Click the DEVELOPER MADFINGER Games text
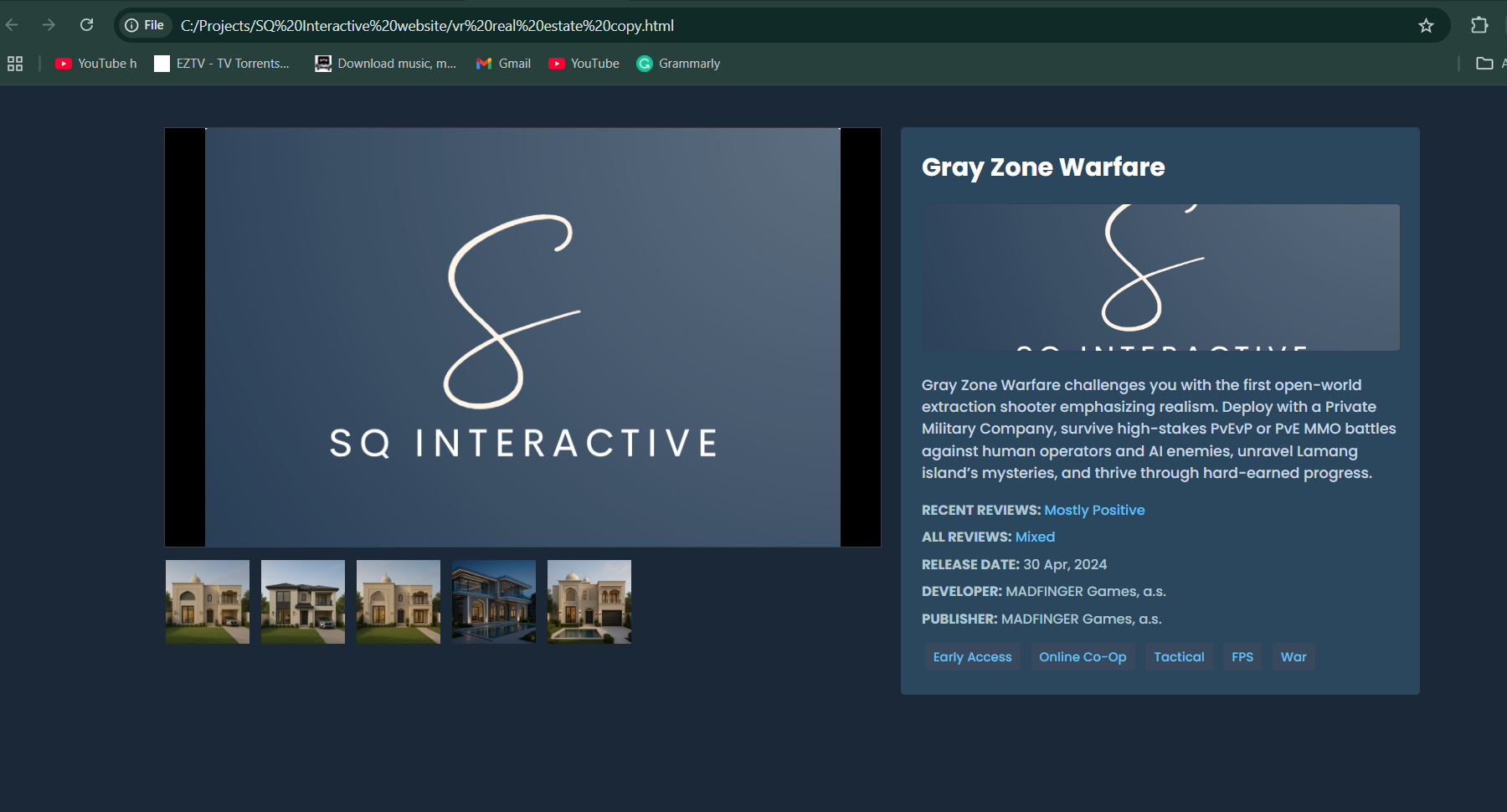 [1044, 591]
